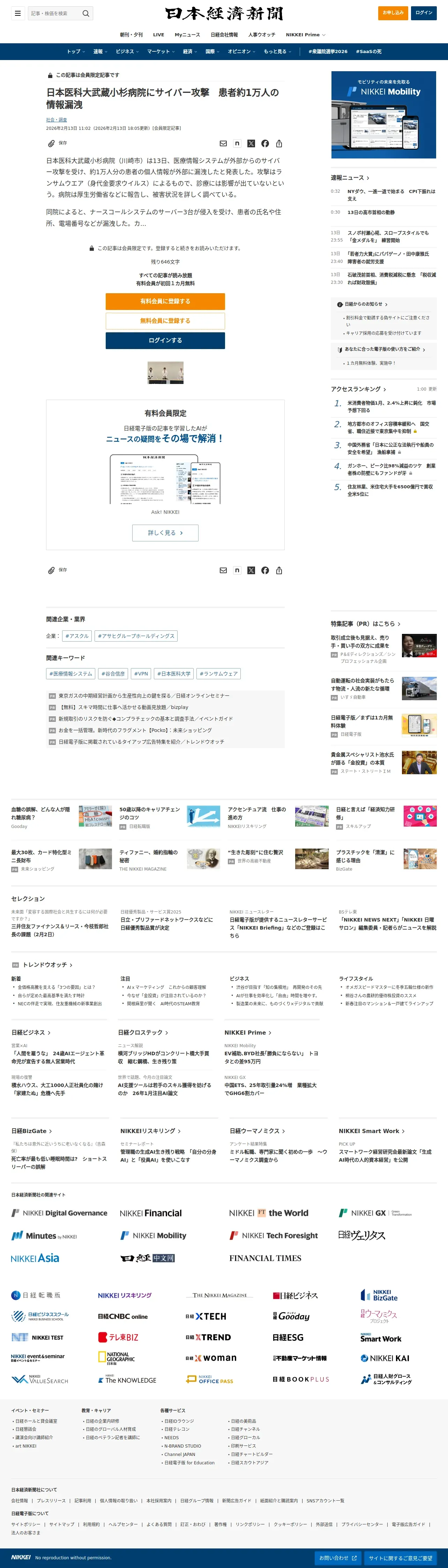
Task: Click the note share icon above the article text
Action: click(x=237, y=144)
